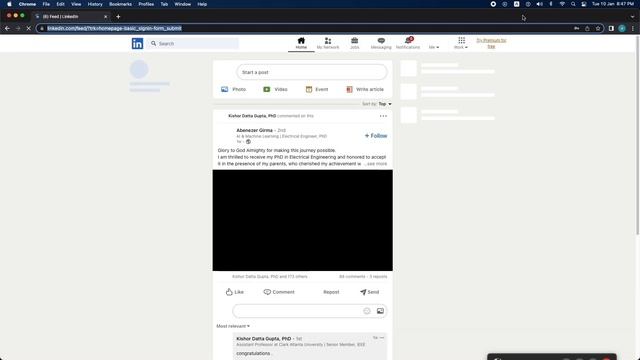
Task: Create an Event from post box
Action: pyautogui.click(x=317, y=89)
